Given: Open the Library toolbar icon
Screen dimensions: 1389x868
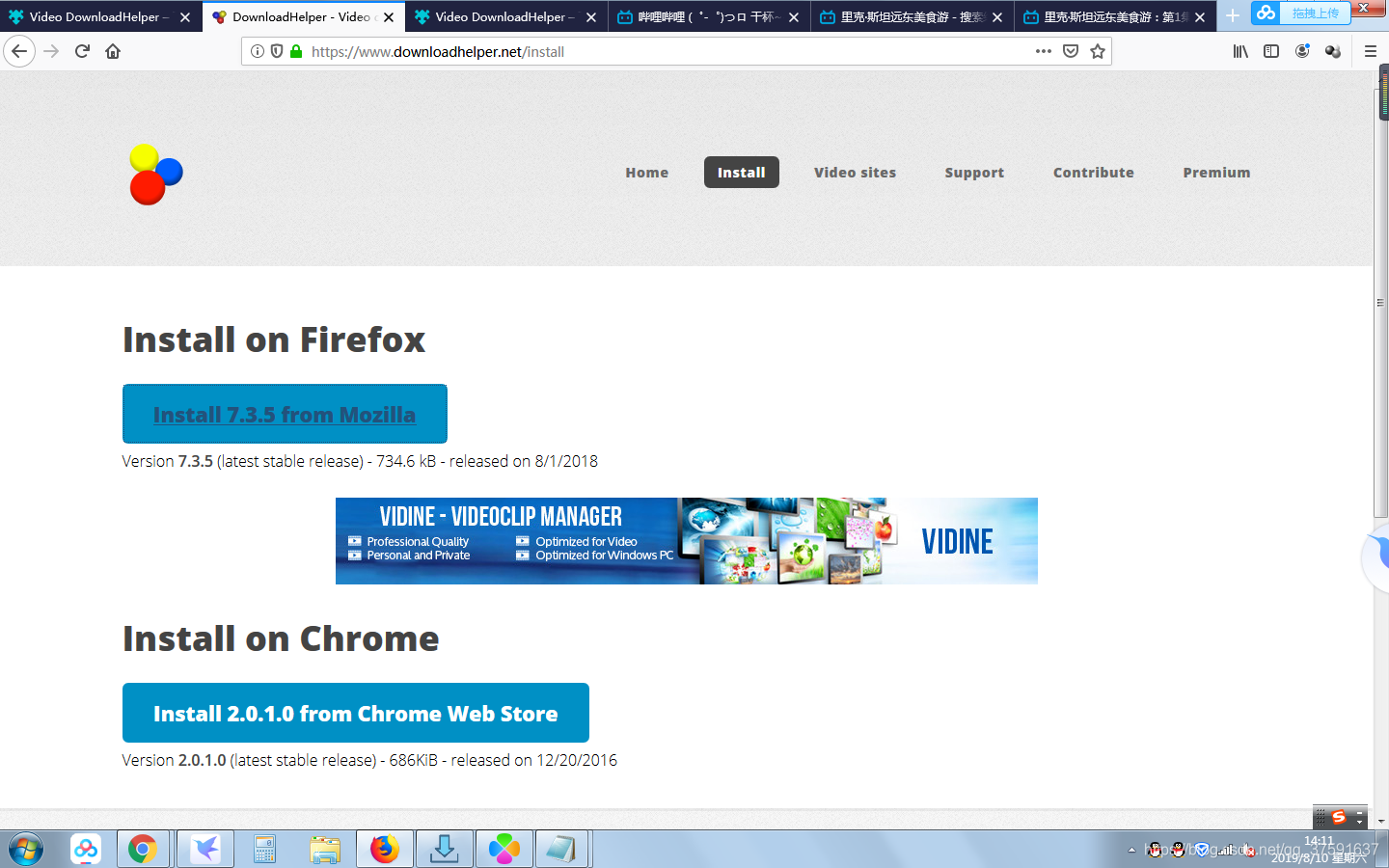Looking at the screenshot, I should click(x=1240, y=51).
